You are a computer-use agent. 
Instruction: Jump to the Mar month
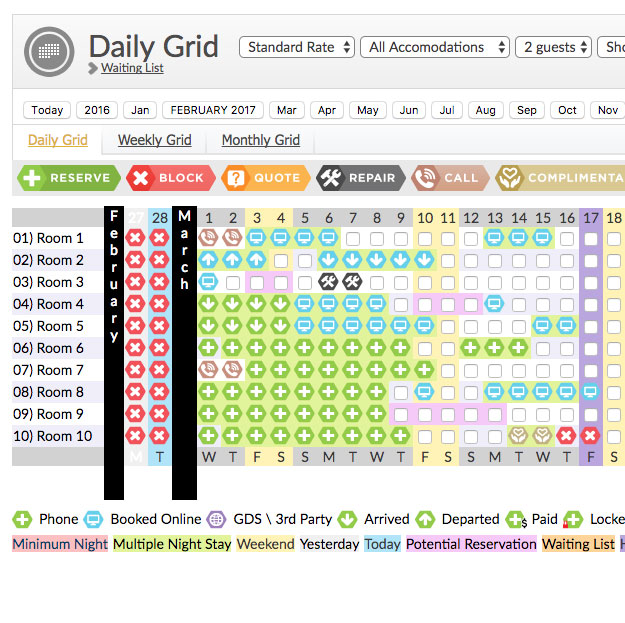287,110
